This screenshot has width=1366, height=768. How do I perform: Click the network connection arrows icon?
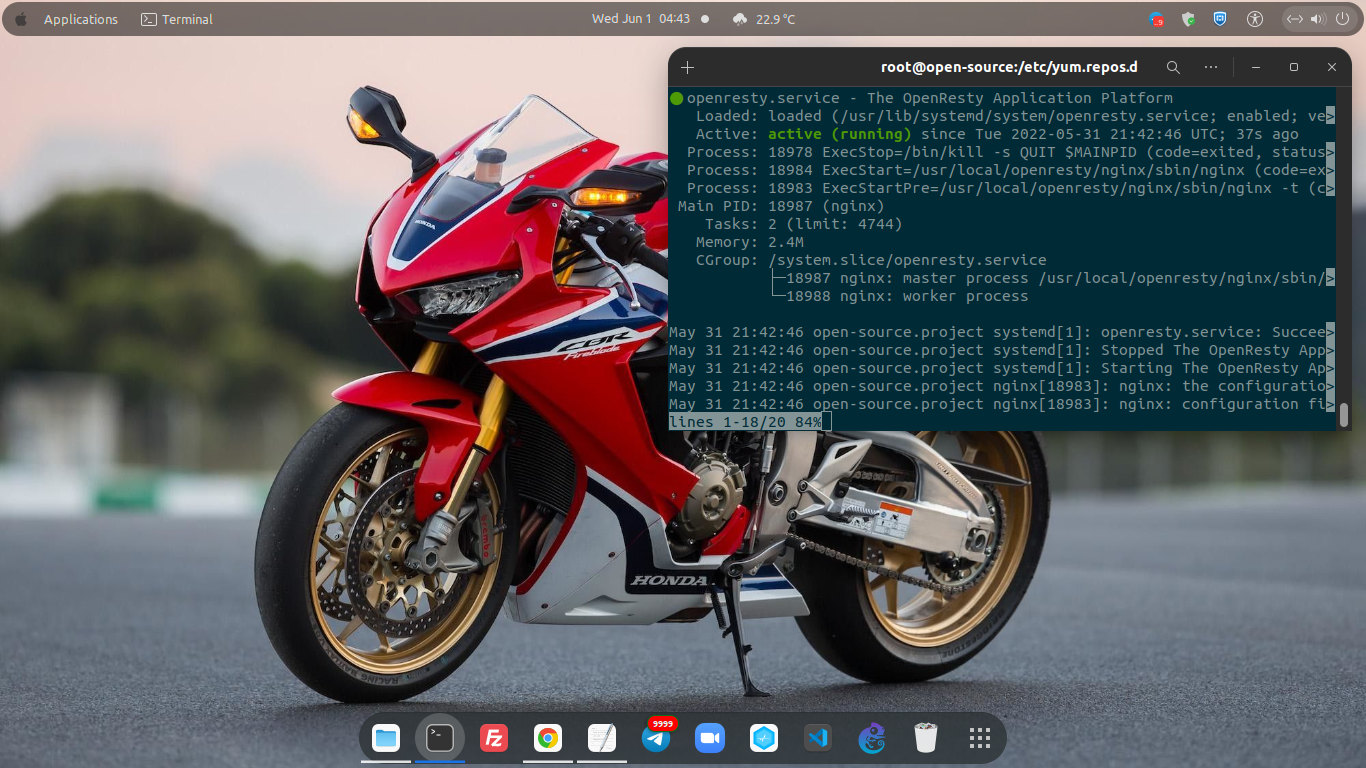1294,19
